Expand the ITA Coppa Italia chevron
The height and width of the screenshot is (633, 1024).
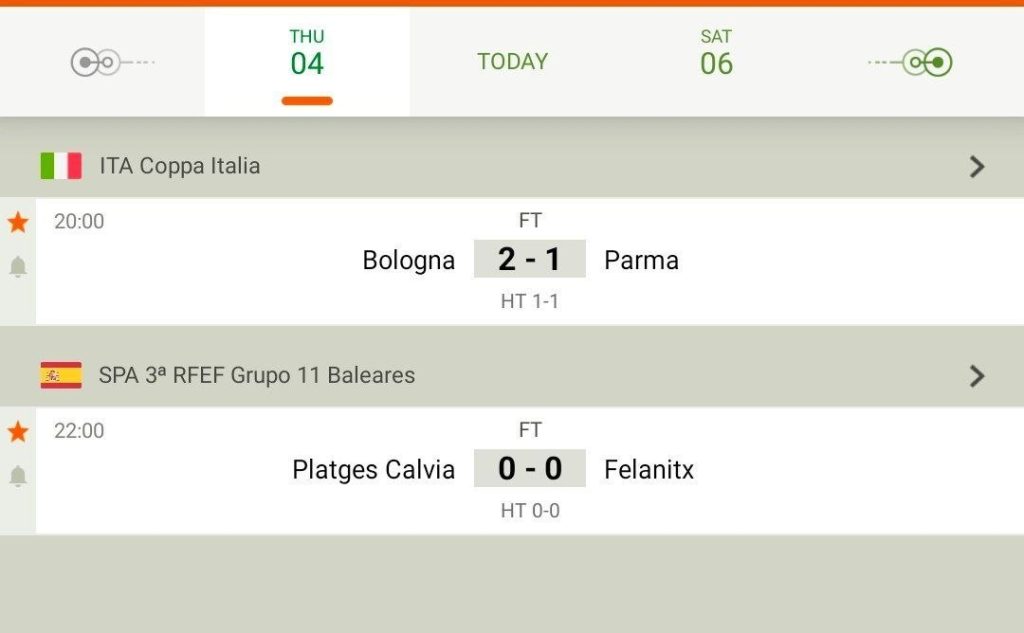[x=977, y=167]
